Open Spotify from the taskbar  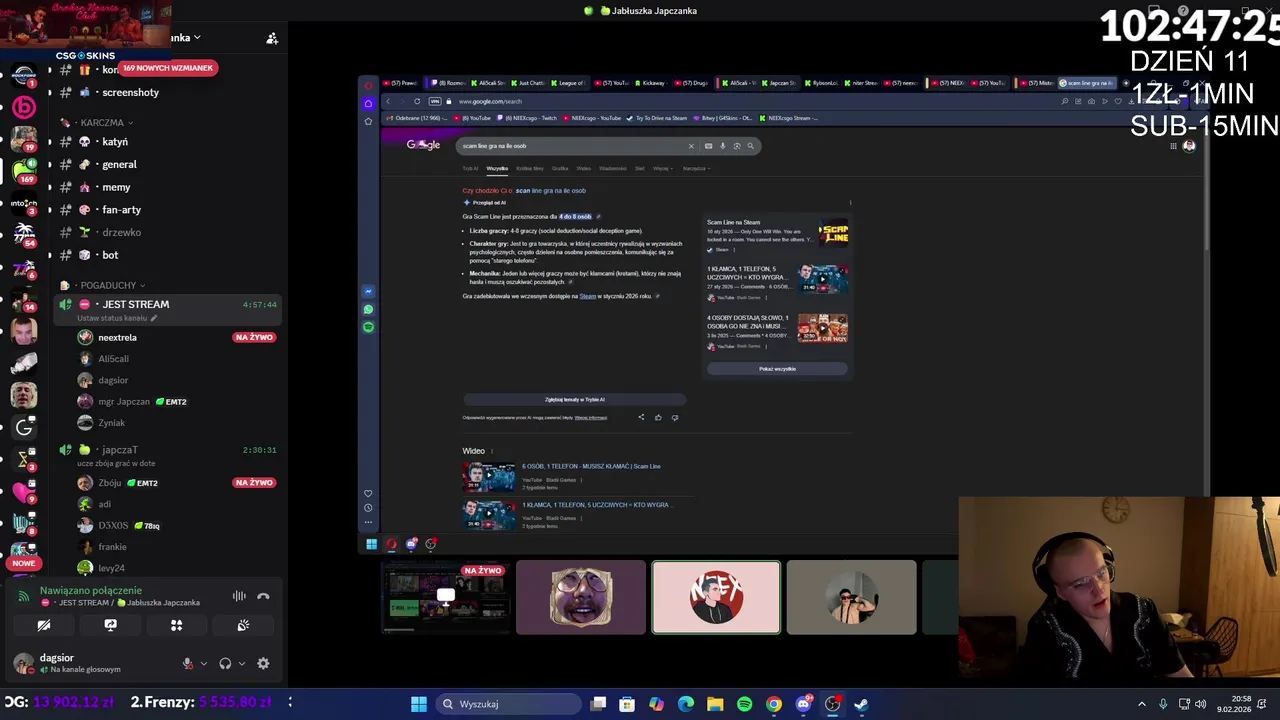click(x=744, y=704)
